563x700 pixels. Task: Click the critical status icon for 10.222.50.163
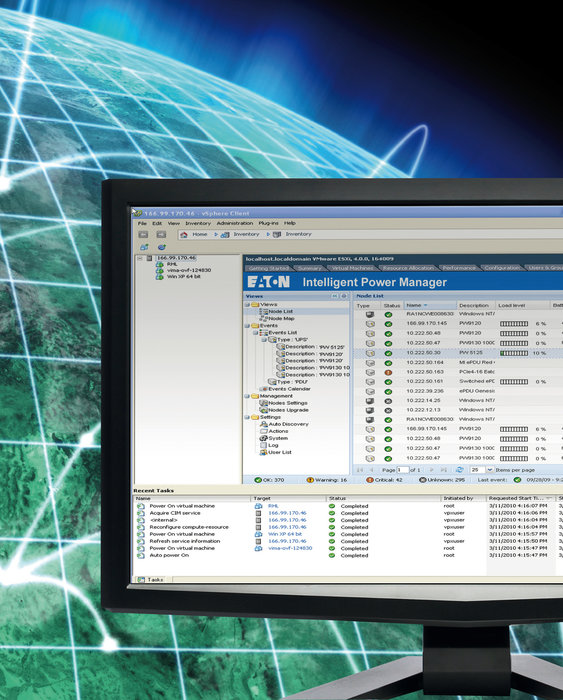pos(388,372)
